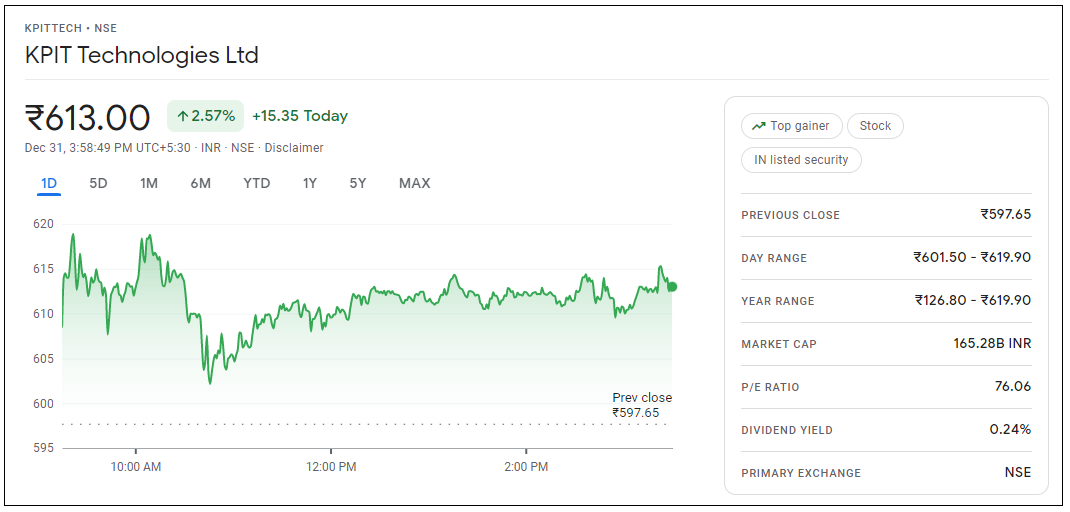The width and height of the screenshot is (1070, 512).
Task: Click the green current price dot on chart
Action: [x=672, y=287]
